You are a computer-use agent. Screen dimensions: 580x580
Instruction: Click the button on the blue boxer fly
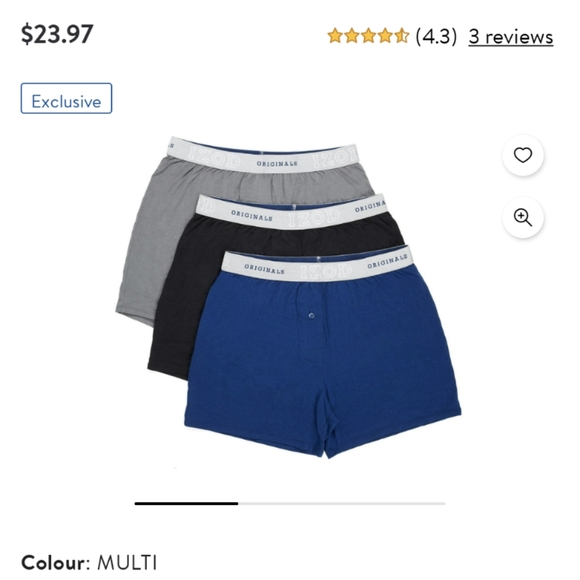pyautogui.click(x=311, y=316)
